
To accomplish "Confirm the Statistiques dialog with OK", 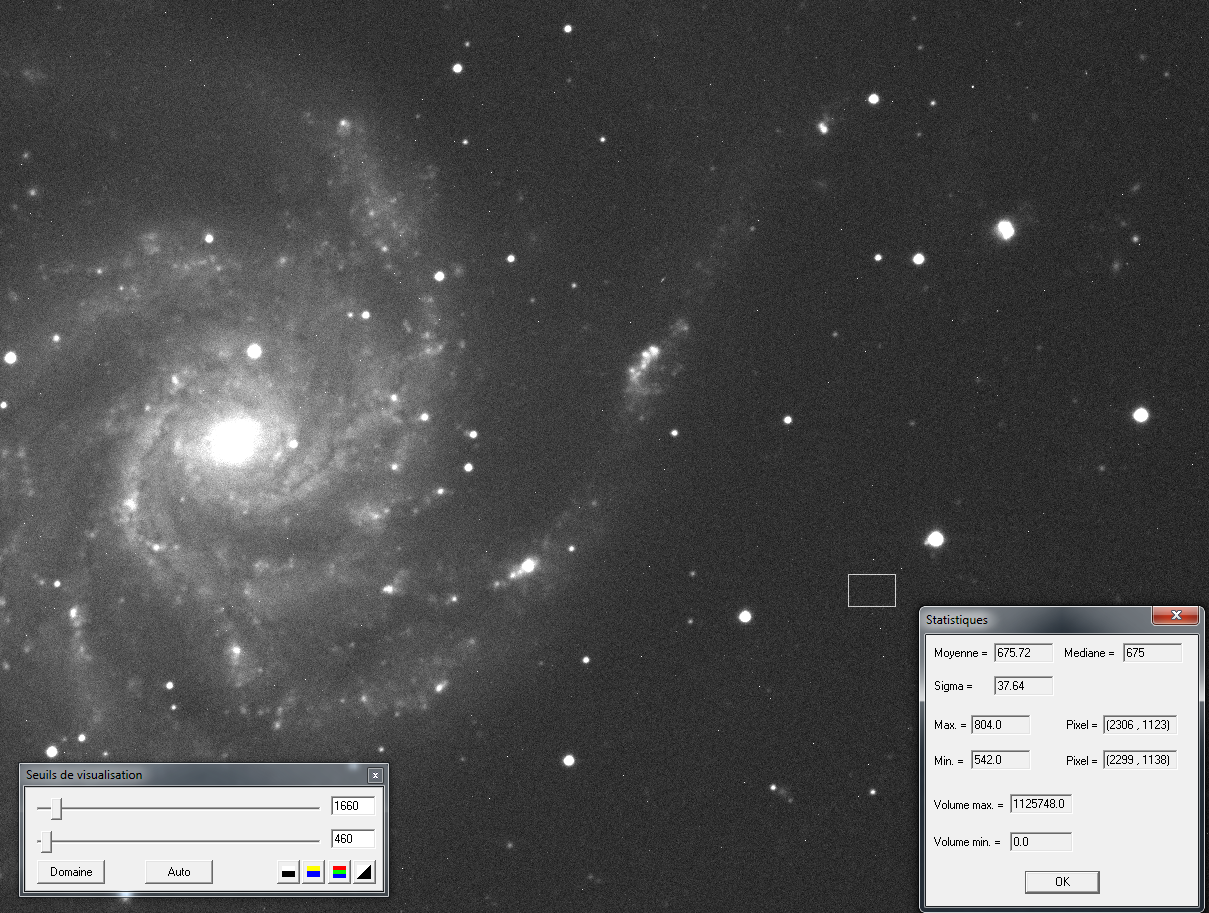I will pos(1061,881).
